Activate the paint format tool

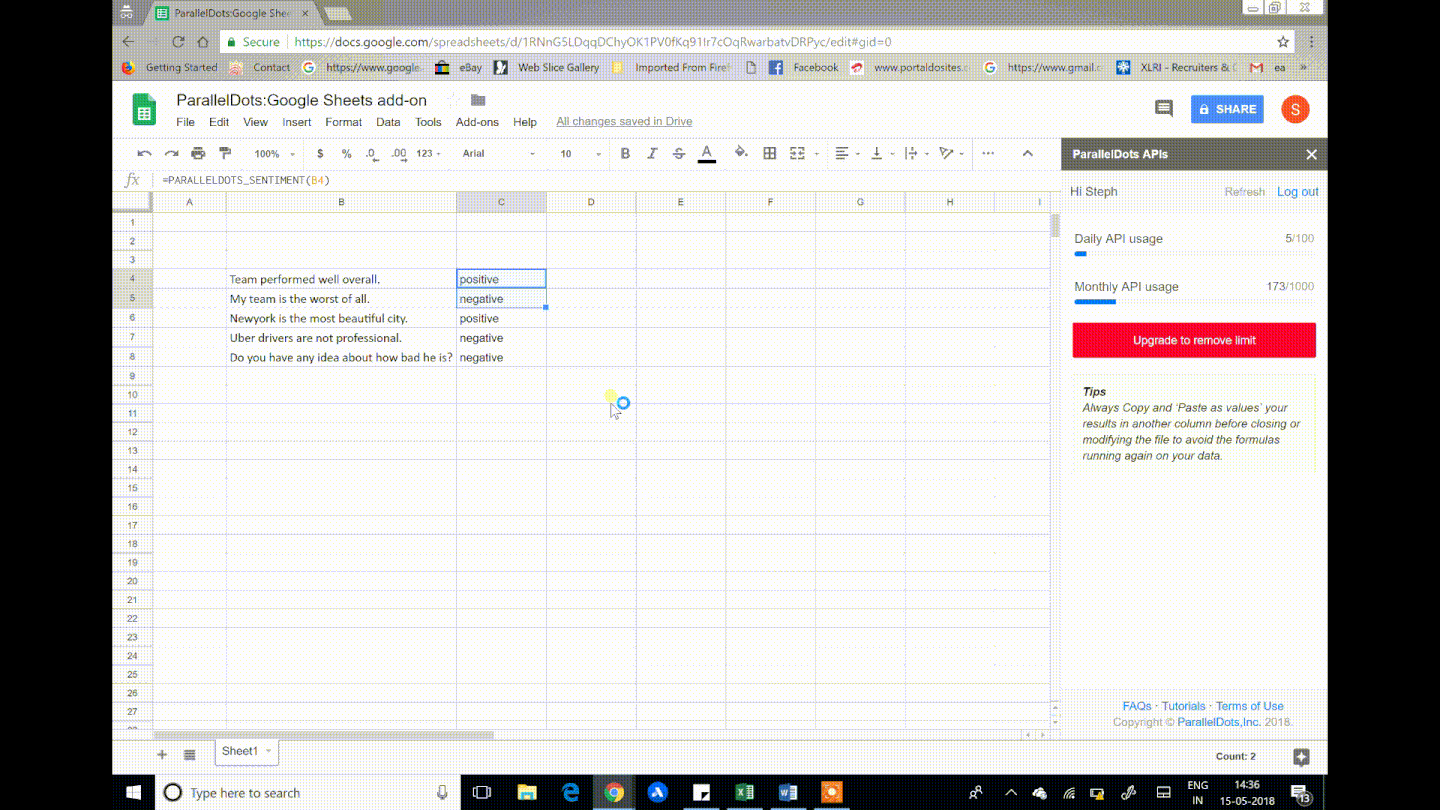click(x=225, y=153)
